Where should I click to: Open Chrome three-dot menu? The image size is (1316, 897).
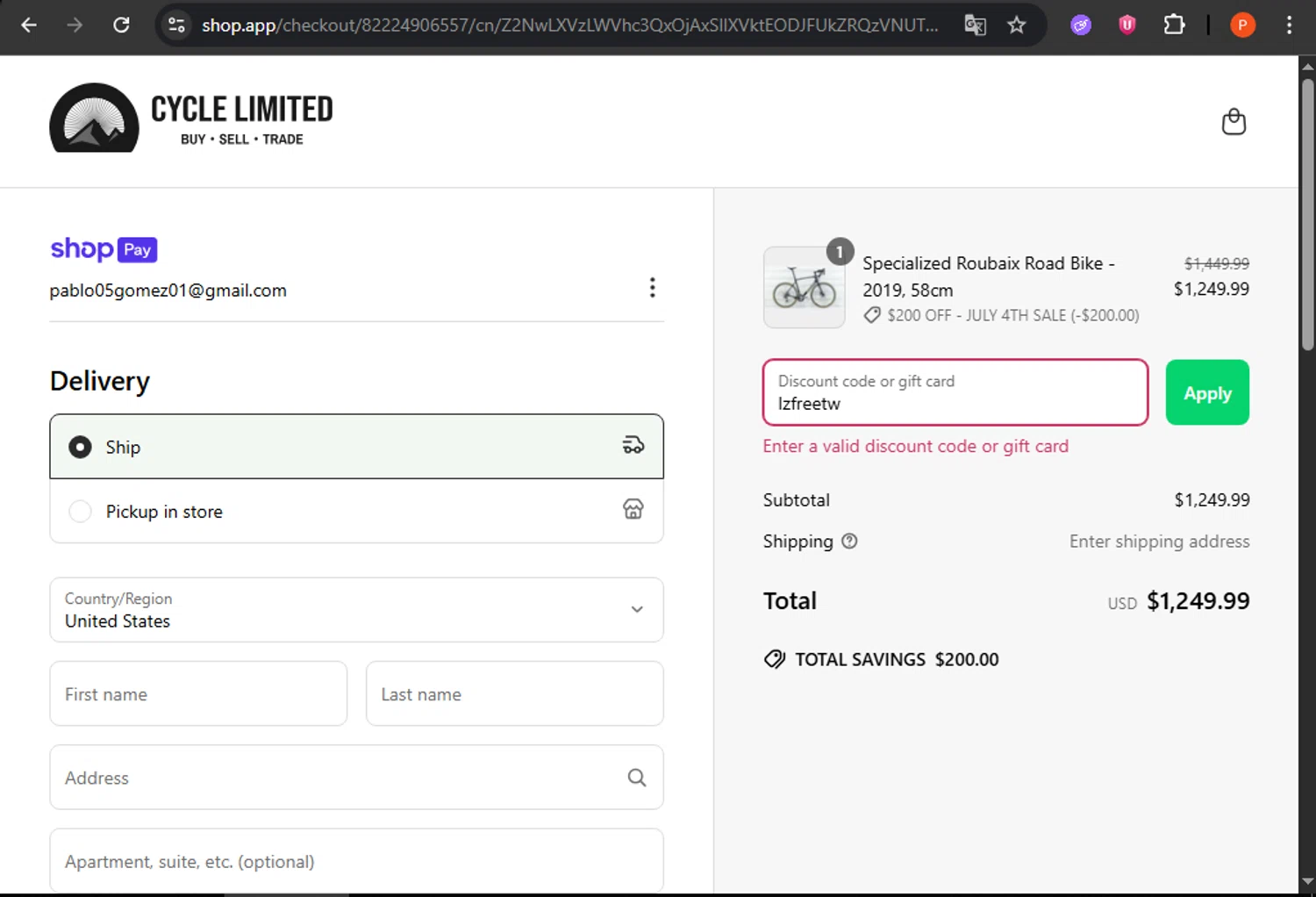tap(1289, 25)
